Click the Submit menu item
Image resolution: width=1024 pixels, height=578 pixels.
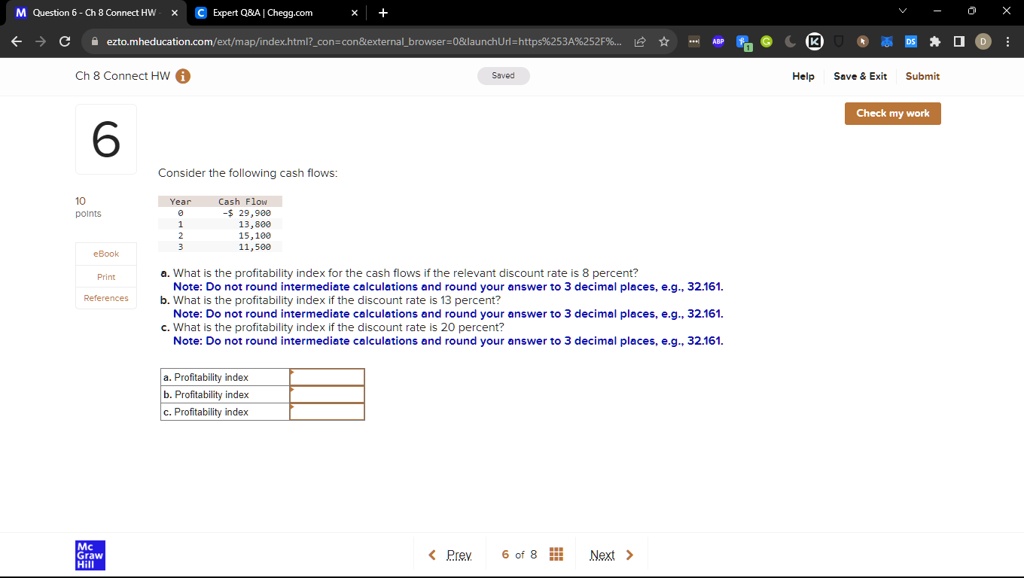921,76
